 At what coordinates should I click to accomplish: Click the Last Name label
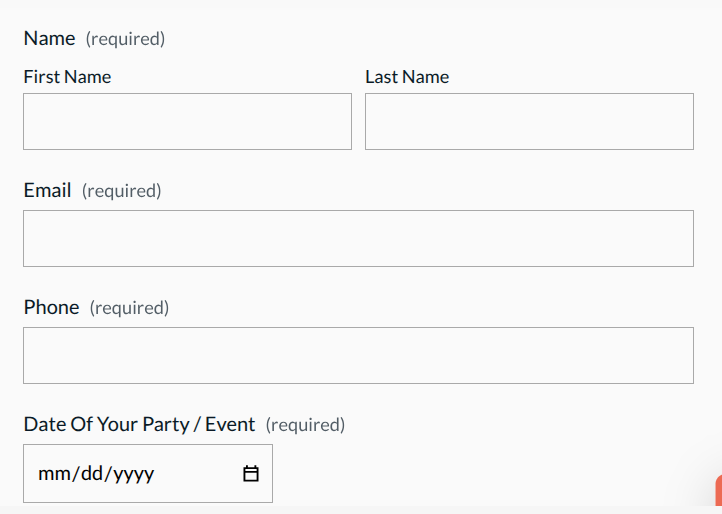tap(407, 77)
